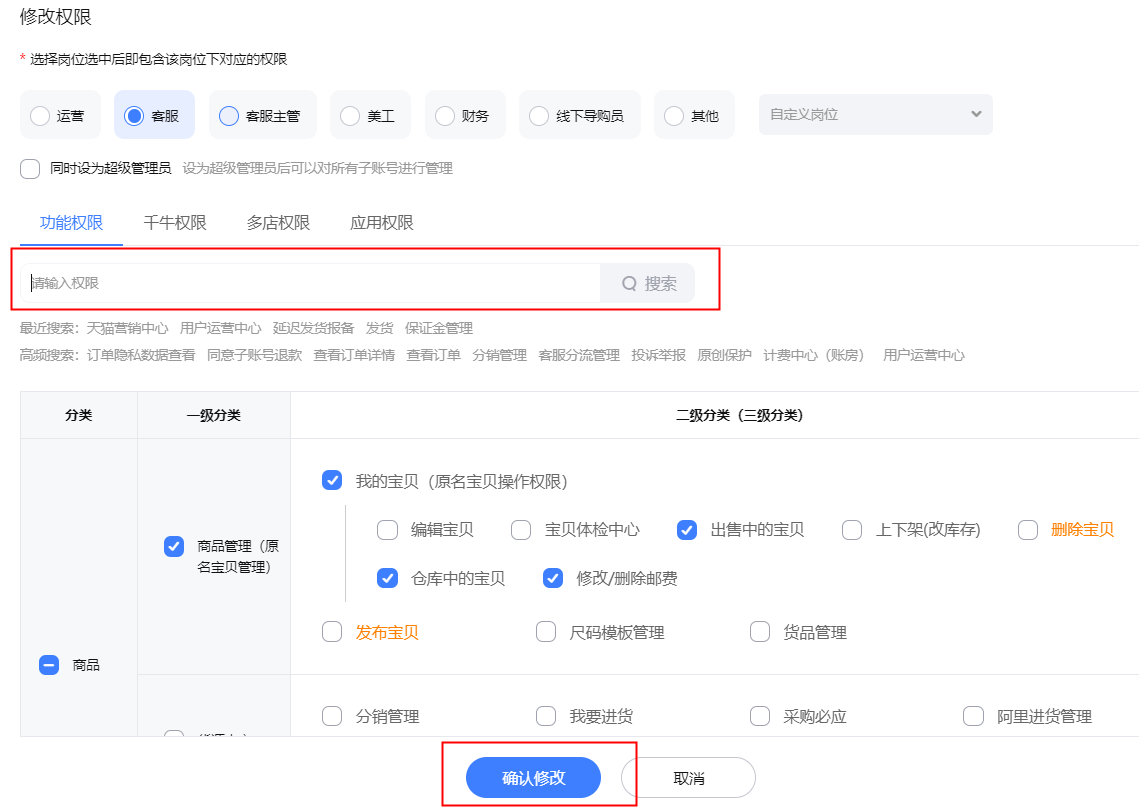1139x811 pixels.
Task: Uncheck 我的宝贝（原名宝贝操作权限） checkbox
Action: pos(332,480)
